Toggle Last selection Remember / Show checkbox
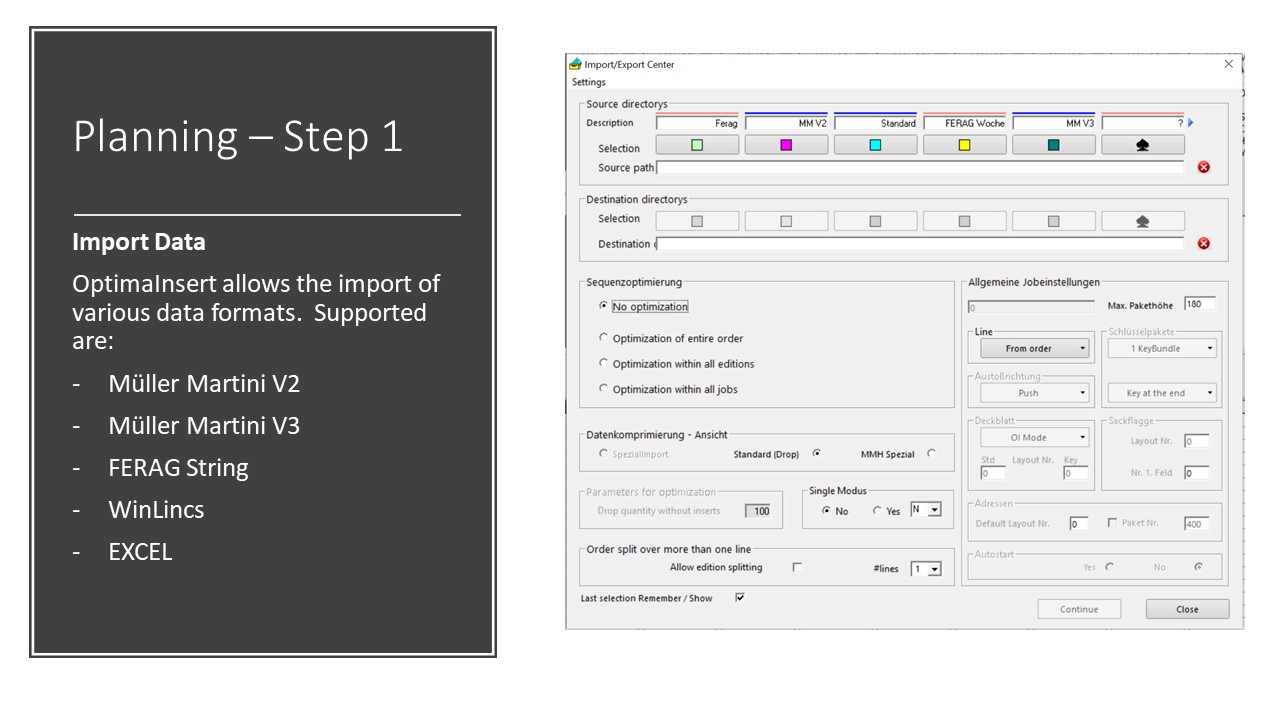The image size is (1280, 720). point(740,597)
